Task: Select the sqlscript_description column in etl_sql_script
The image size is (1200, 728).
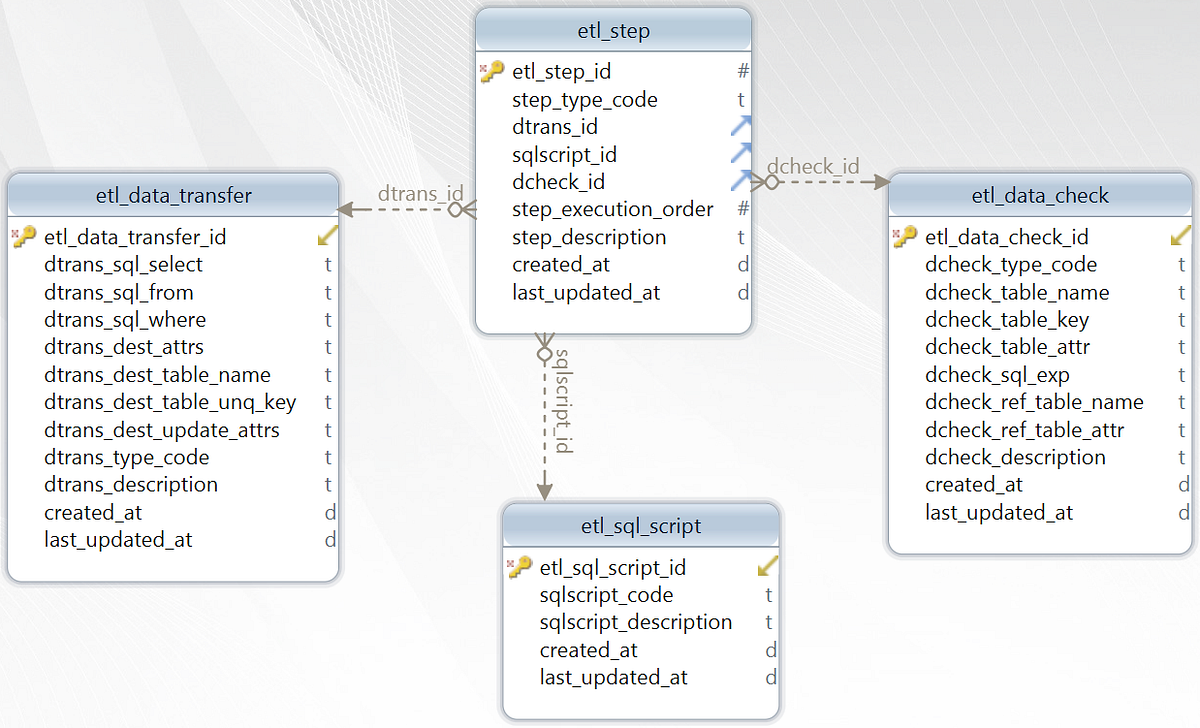Action: pyautogui.click(x=636, y=622)
